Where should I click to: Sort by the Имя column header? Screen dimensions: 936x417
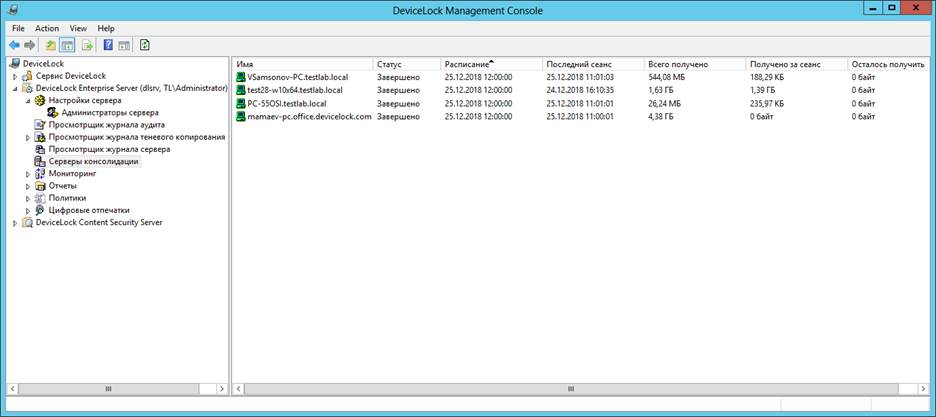click(x=303, y=64)
